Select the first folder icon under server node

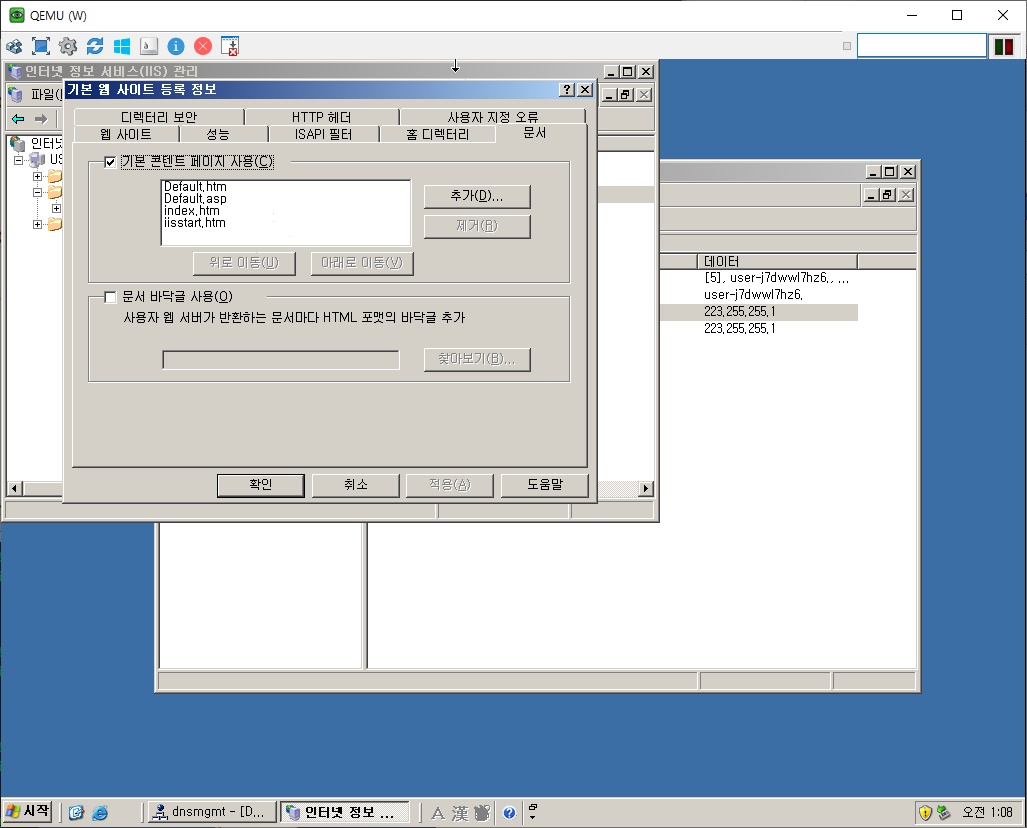click(x=54, y=176)
